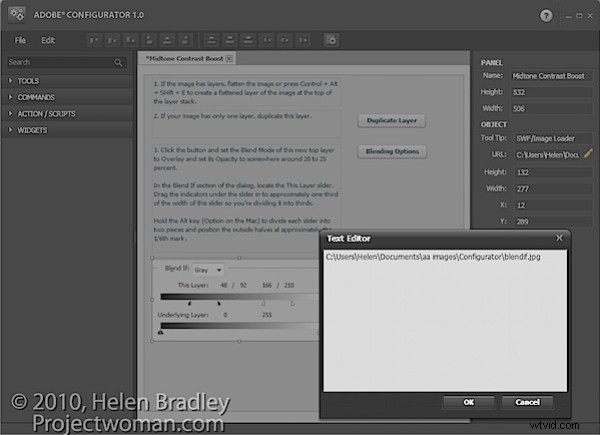Click the OBJECT section heading
The height and width of the screenshot is (435, 600).
tap(494, 125)
